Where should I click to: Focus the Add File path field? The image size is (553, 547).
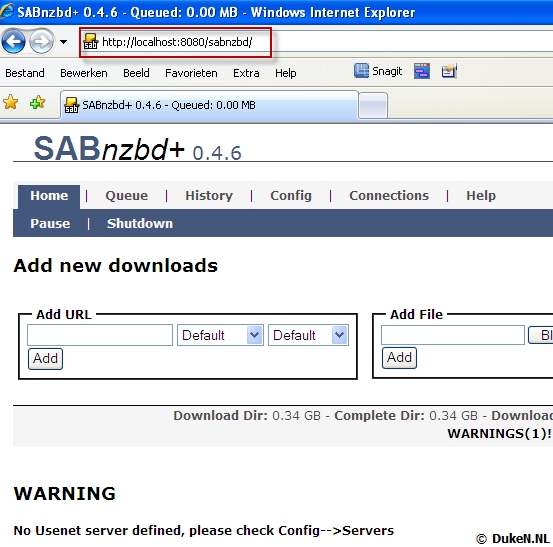(453, 335)
